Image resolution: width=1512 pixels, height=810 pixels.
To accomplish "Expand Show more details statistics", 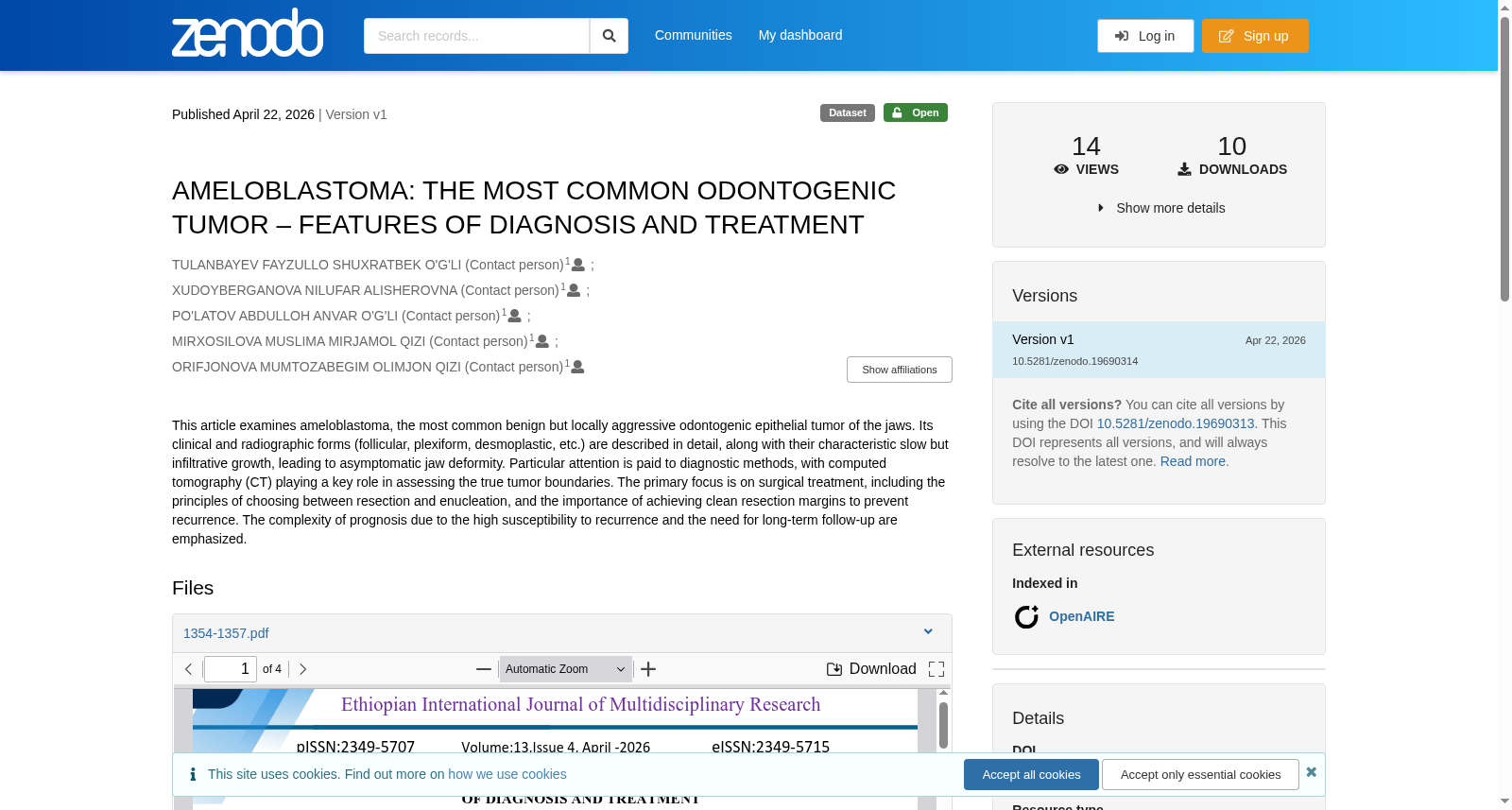I will tap(1160, 208).
